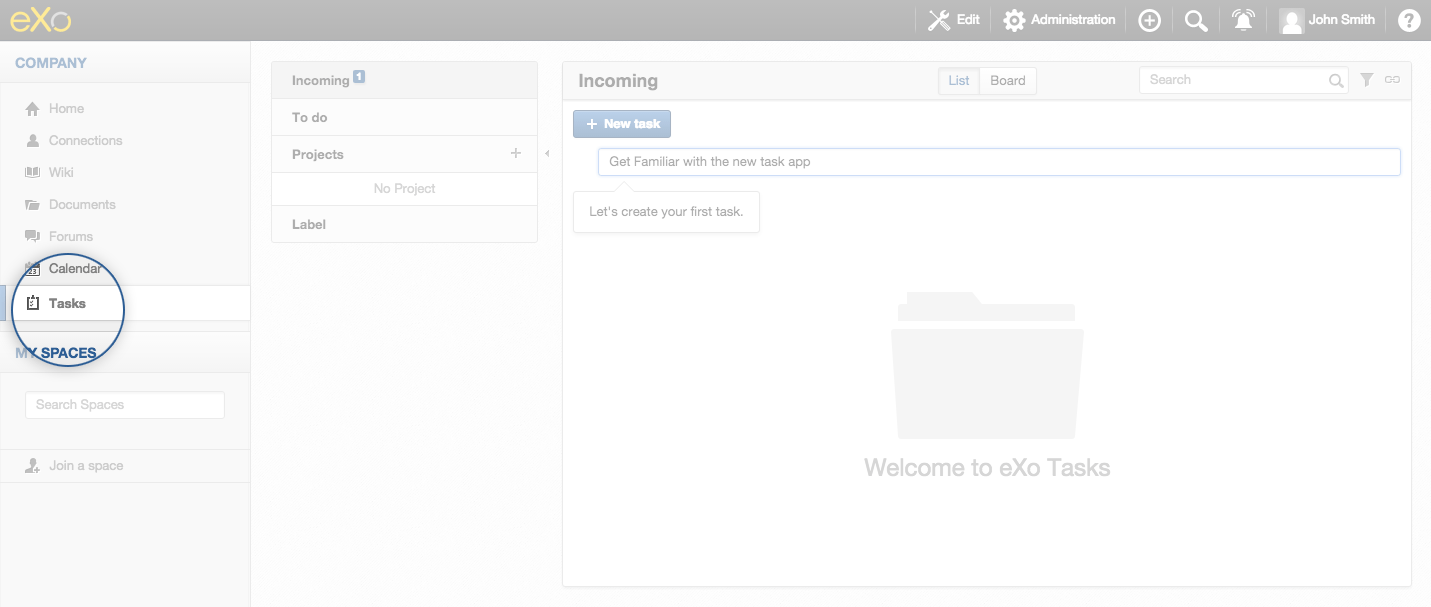Click the Connections person icon
The image size is (1431, 607).
(x=32, y=140)
